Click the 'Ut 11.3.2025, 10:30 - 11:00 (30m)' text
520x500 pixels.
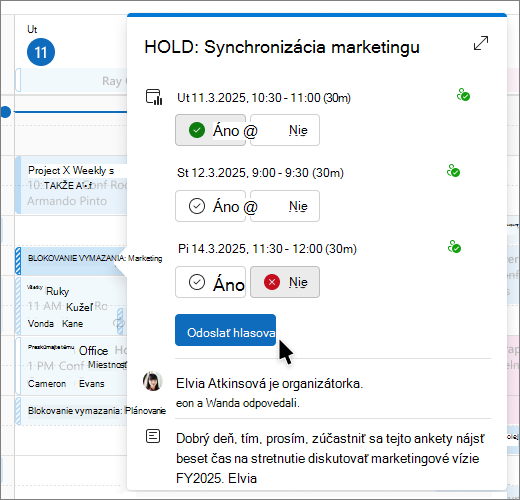click(x=264, y=98)
